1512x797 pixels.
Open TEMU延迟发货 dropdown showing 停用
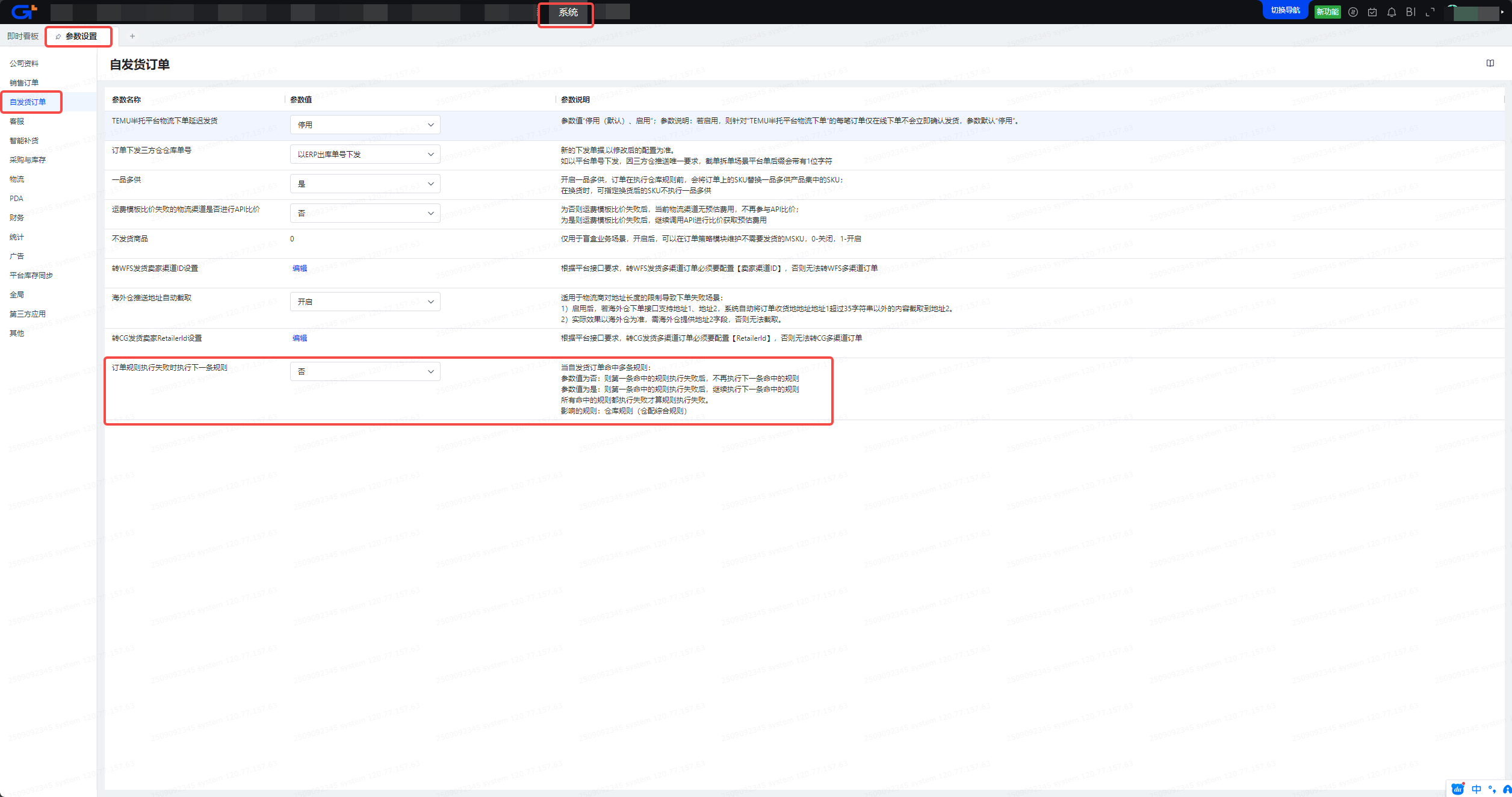tap(365, 125)
